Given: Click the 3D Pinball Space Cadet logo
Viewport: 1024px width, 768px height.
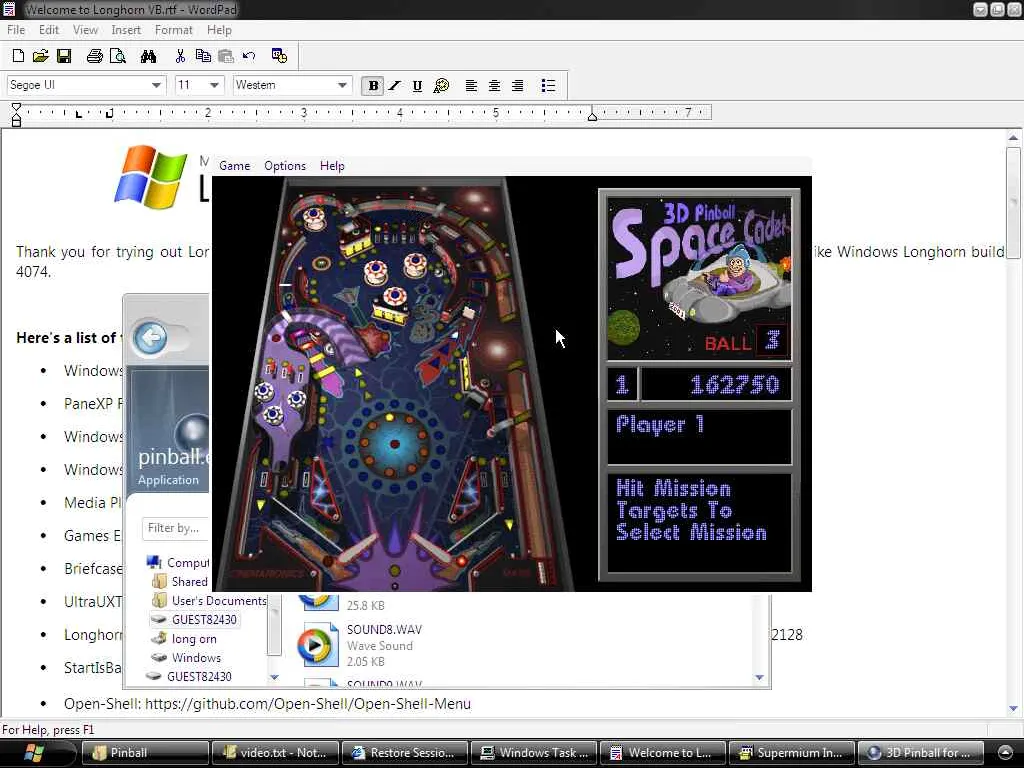Looking at the screenshot, I should point(699,279).
